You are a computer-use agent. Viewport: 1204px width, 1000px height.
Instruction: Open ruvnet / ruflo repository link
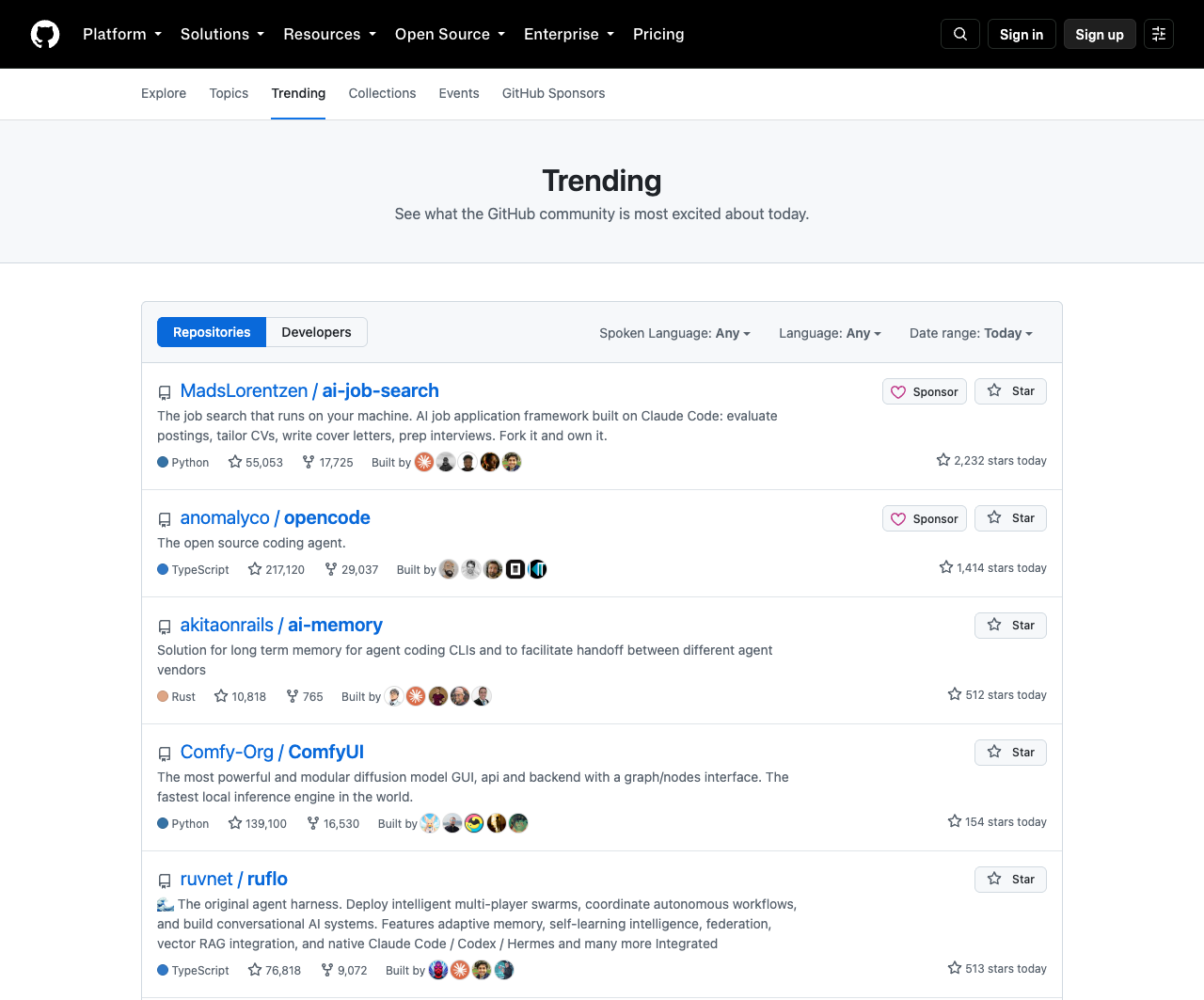pyautogui.click(x=234, y=879)
